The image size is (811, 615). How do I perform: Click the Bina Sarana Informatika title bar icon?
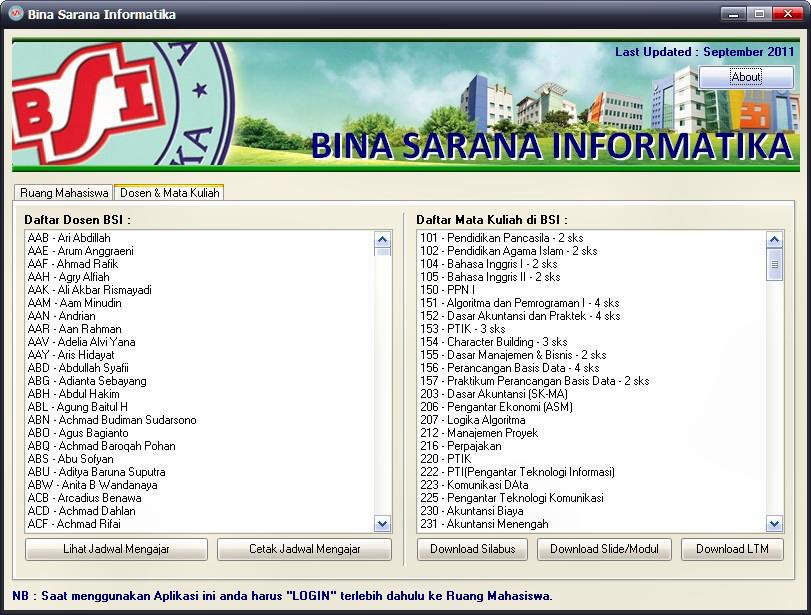coord(16,14)
